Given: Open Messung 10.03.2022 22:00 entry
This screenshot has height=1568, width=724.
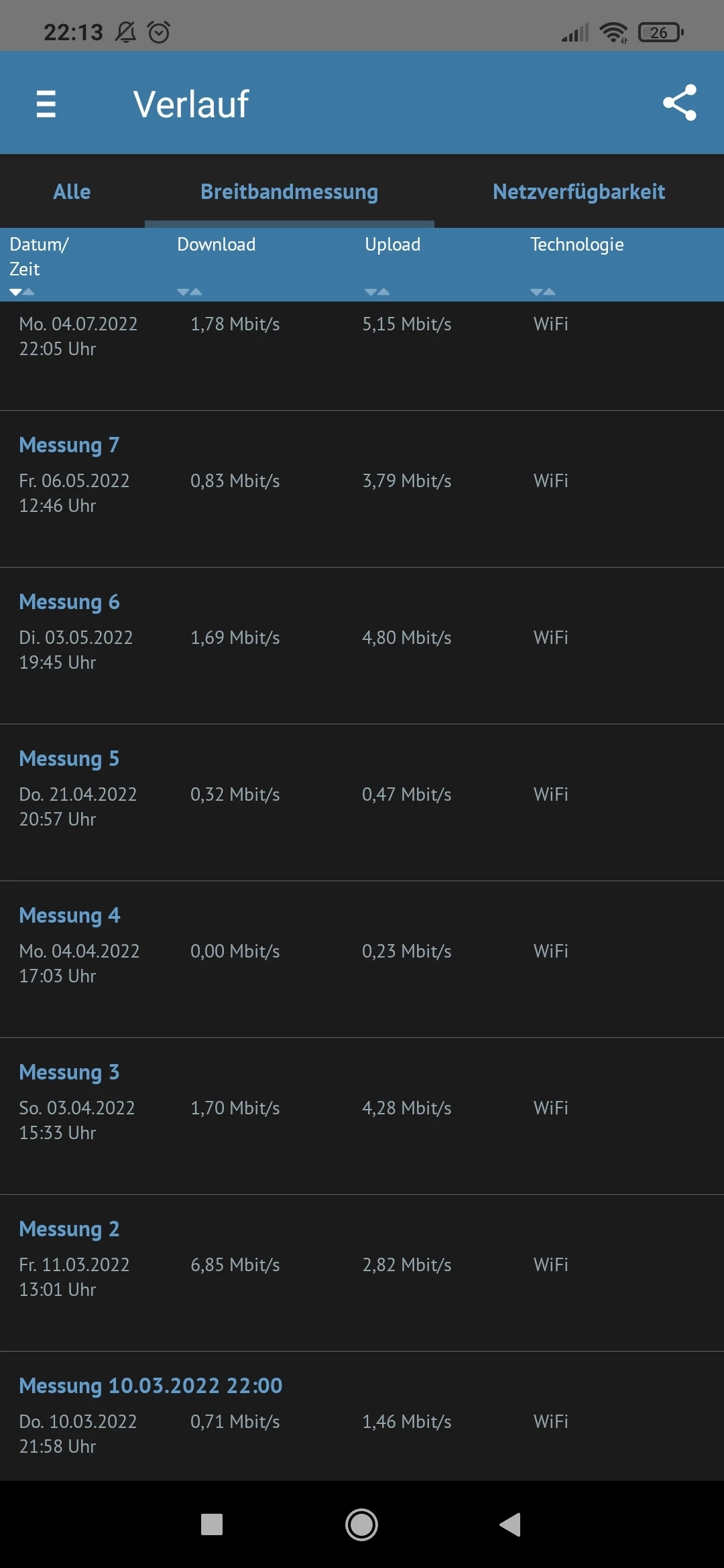Looking at the screenshot, I should (x=151, y=1386).
